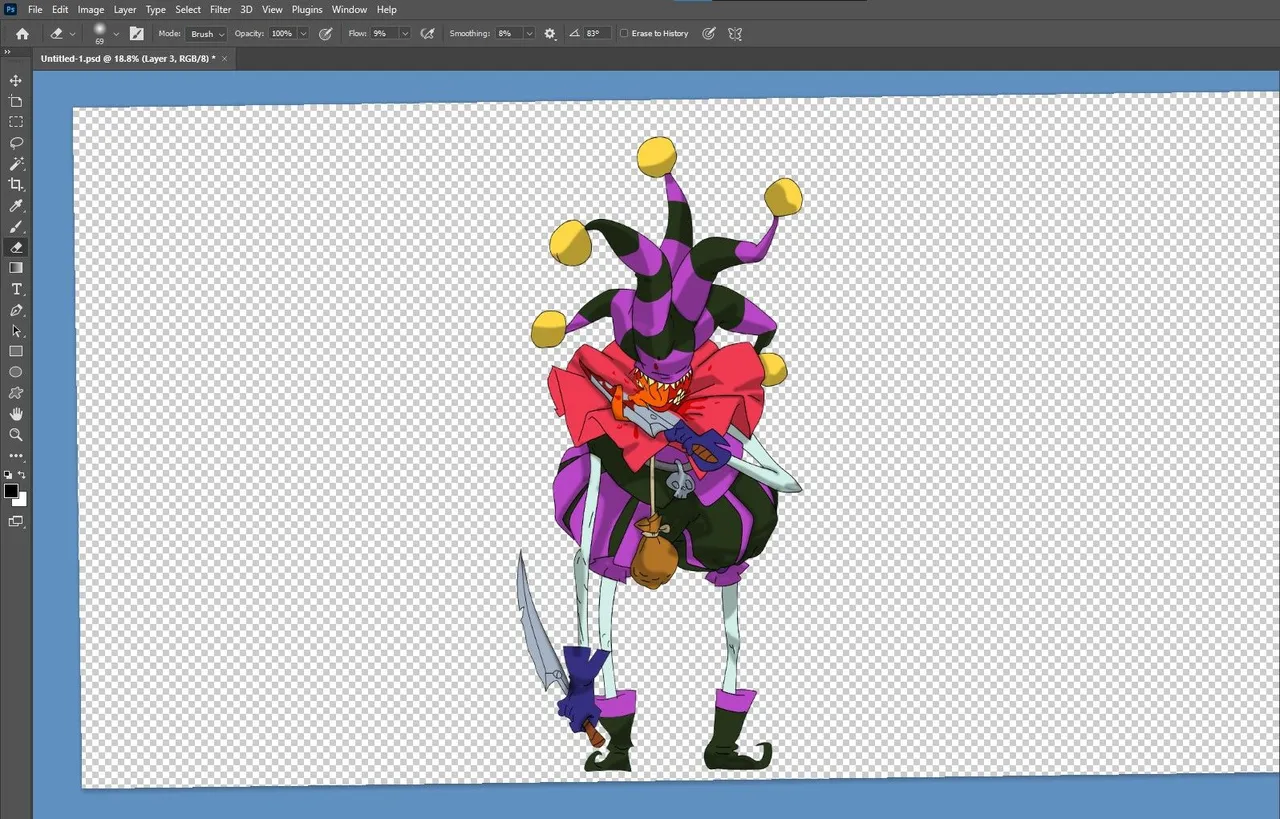1280x819 pixels.
Task: Toggle the brush settings panel icon
Action: coord(136,33)
